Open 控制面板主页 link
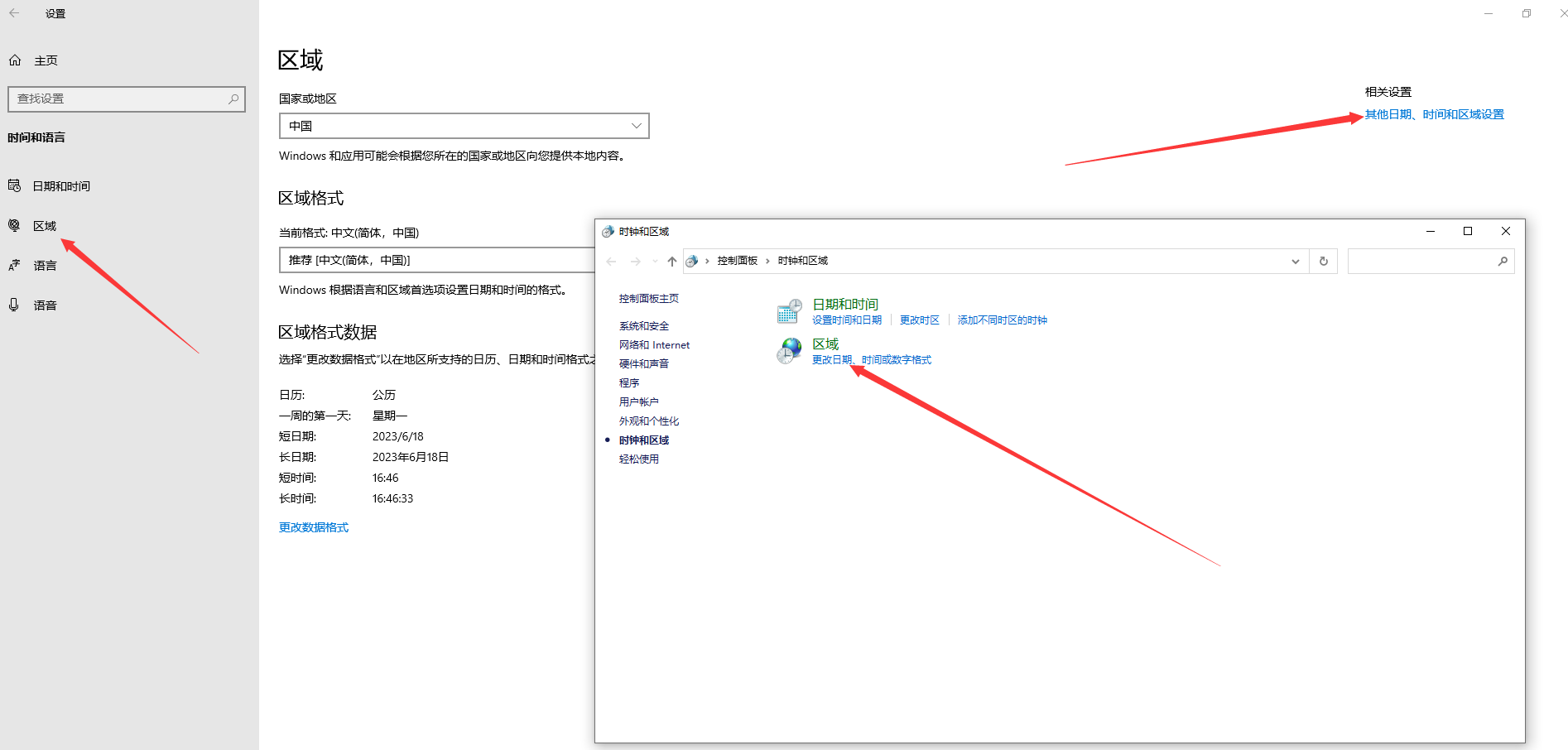The image size is (1568, 750). 649,299
